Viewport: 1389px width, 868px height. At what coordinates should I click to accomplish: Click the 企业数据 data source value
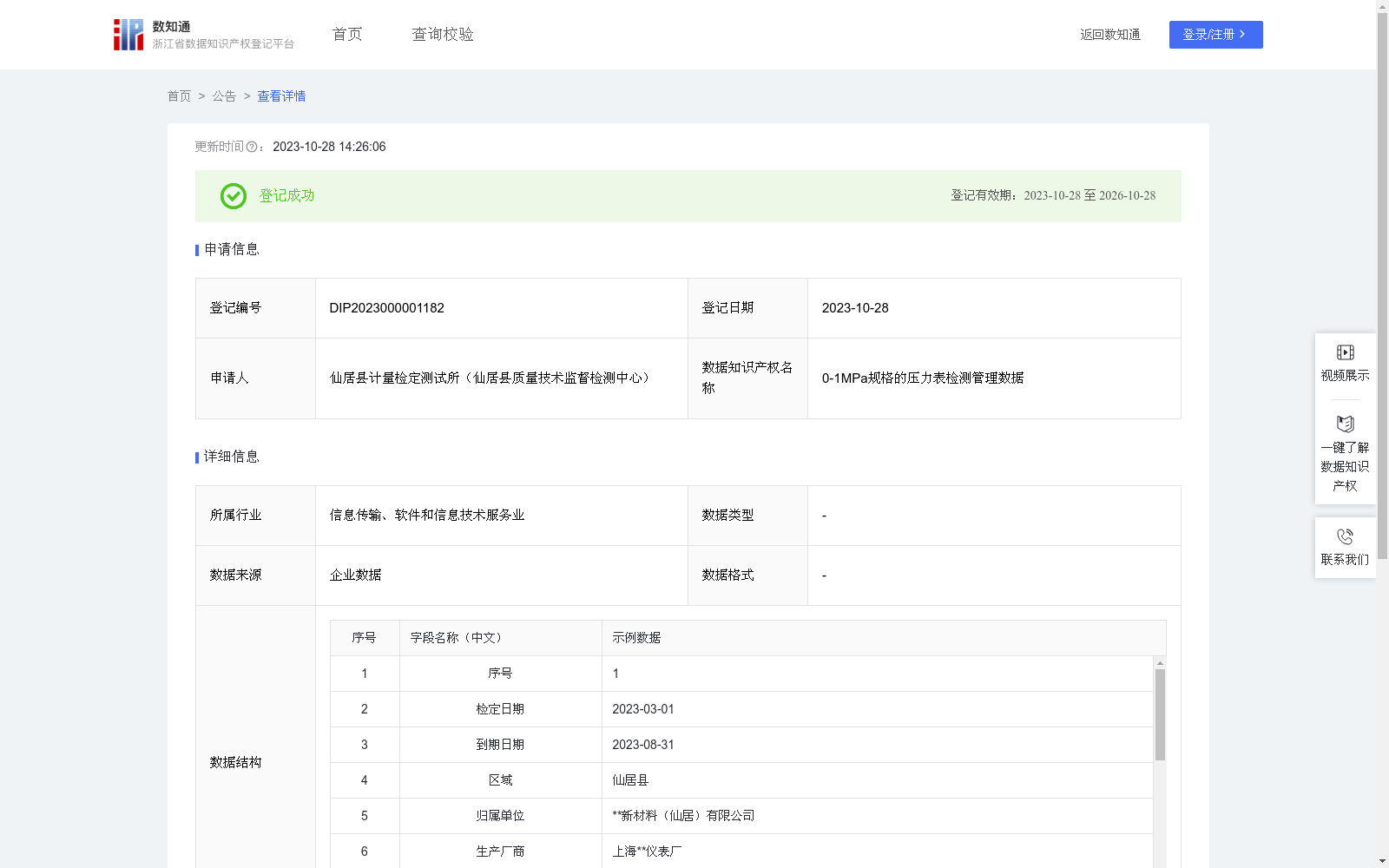coord(356,575)
